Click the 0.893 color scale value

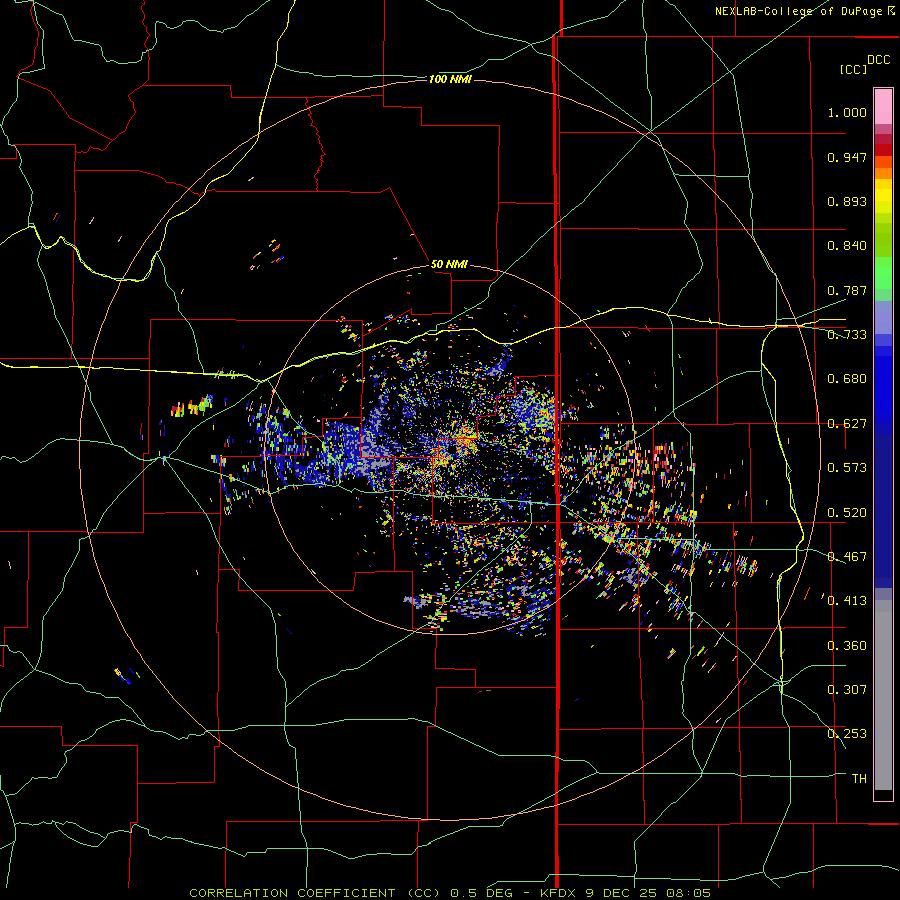(847, 201)
